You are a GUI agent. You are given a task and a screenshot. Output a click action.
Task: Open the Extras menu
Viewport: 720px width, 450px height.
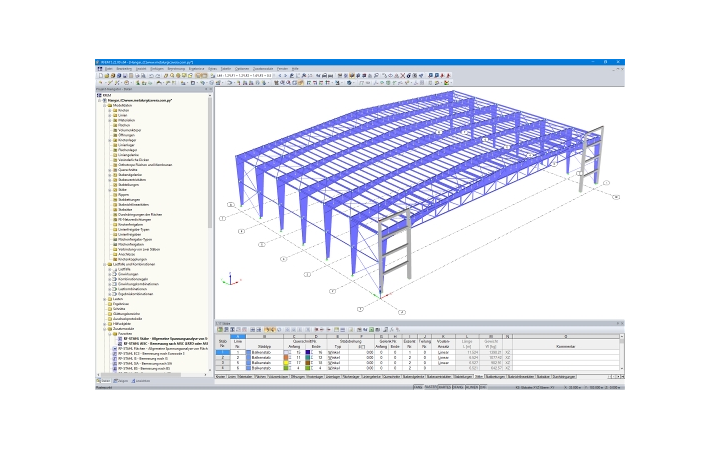[213, 68]
